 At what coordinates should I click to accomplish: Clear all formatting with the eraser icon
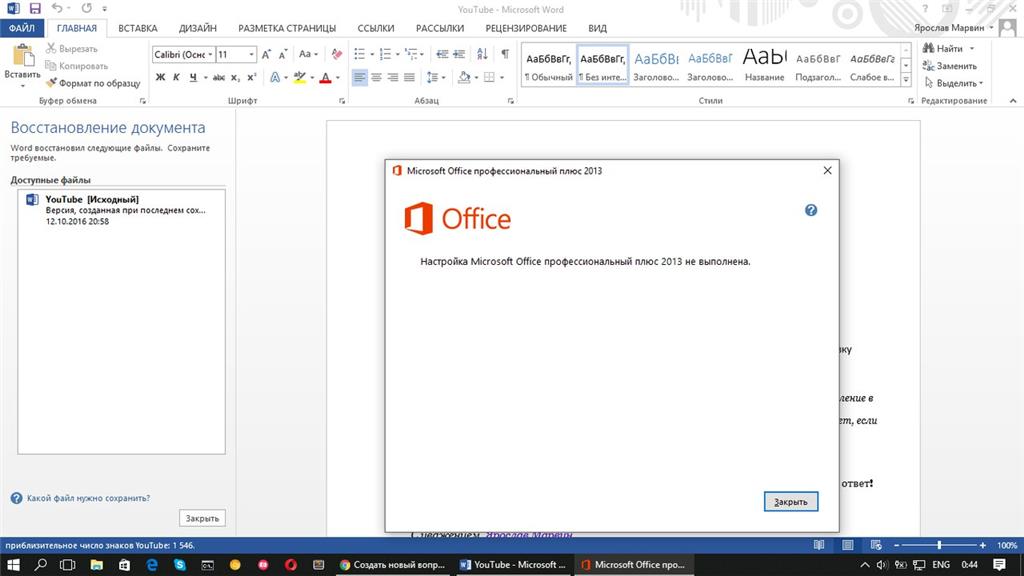[x=336, y=54]
